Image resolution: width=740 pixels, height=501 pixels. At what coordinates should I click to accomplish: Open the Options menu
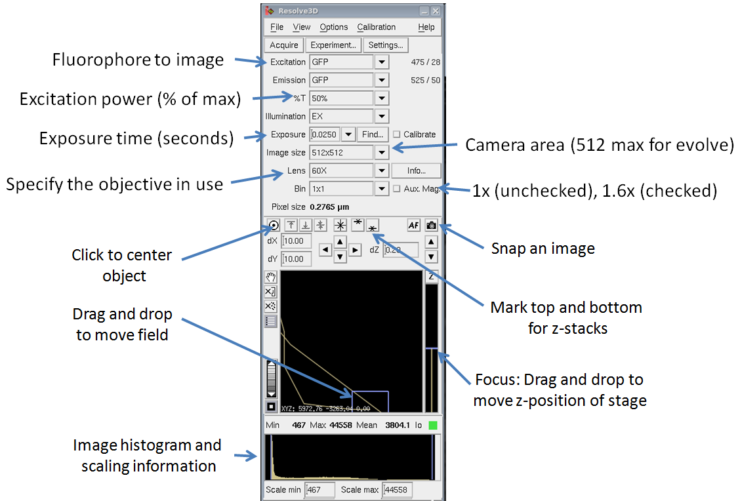334,27
